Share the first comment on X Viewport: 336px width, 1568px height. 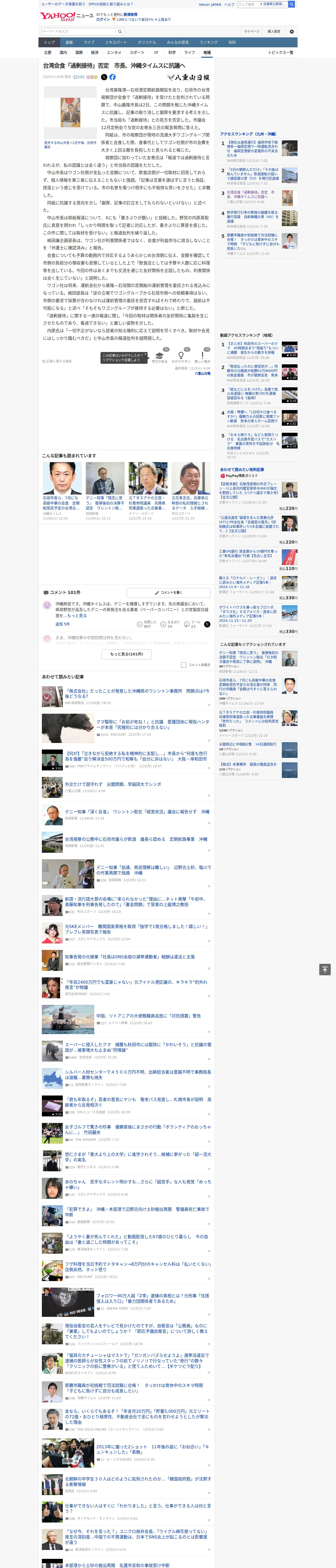coord(207,625)
